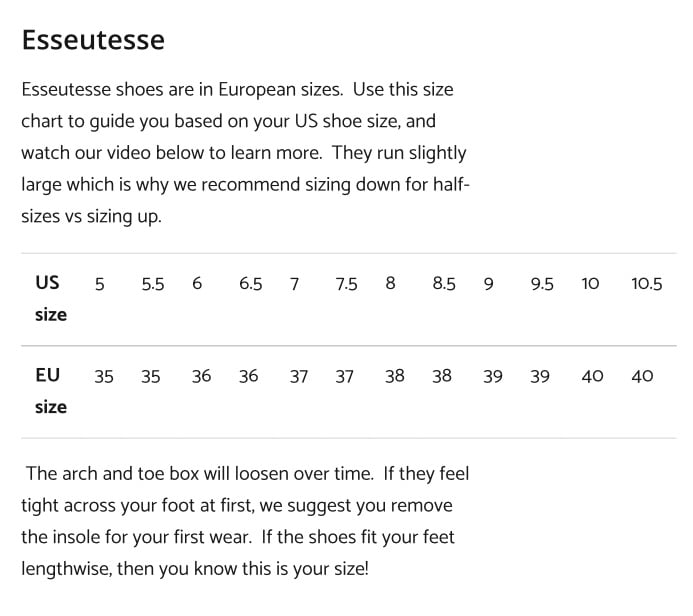Click the second EU 37 value
Image resolution: width=693 pixels, height=616 pixels.
tap(344, 376)
